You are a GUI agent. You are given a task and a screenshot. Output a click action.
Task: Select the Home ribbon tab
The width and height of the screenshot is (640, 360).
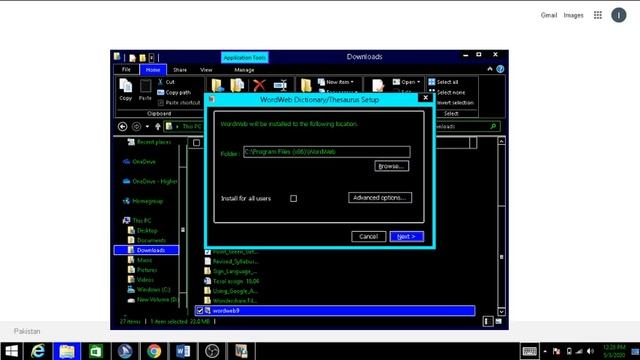pos(153,70)
